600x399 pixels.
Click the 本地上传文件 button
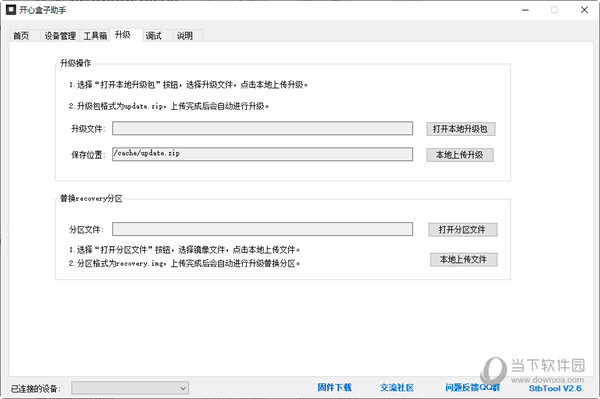(463, 259)
